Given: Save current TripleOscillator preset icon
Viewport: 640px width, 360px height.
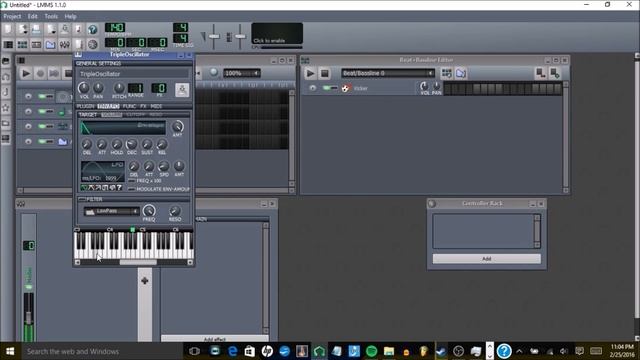Looking at the screenshot, I should 182,90.
